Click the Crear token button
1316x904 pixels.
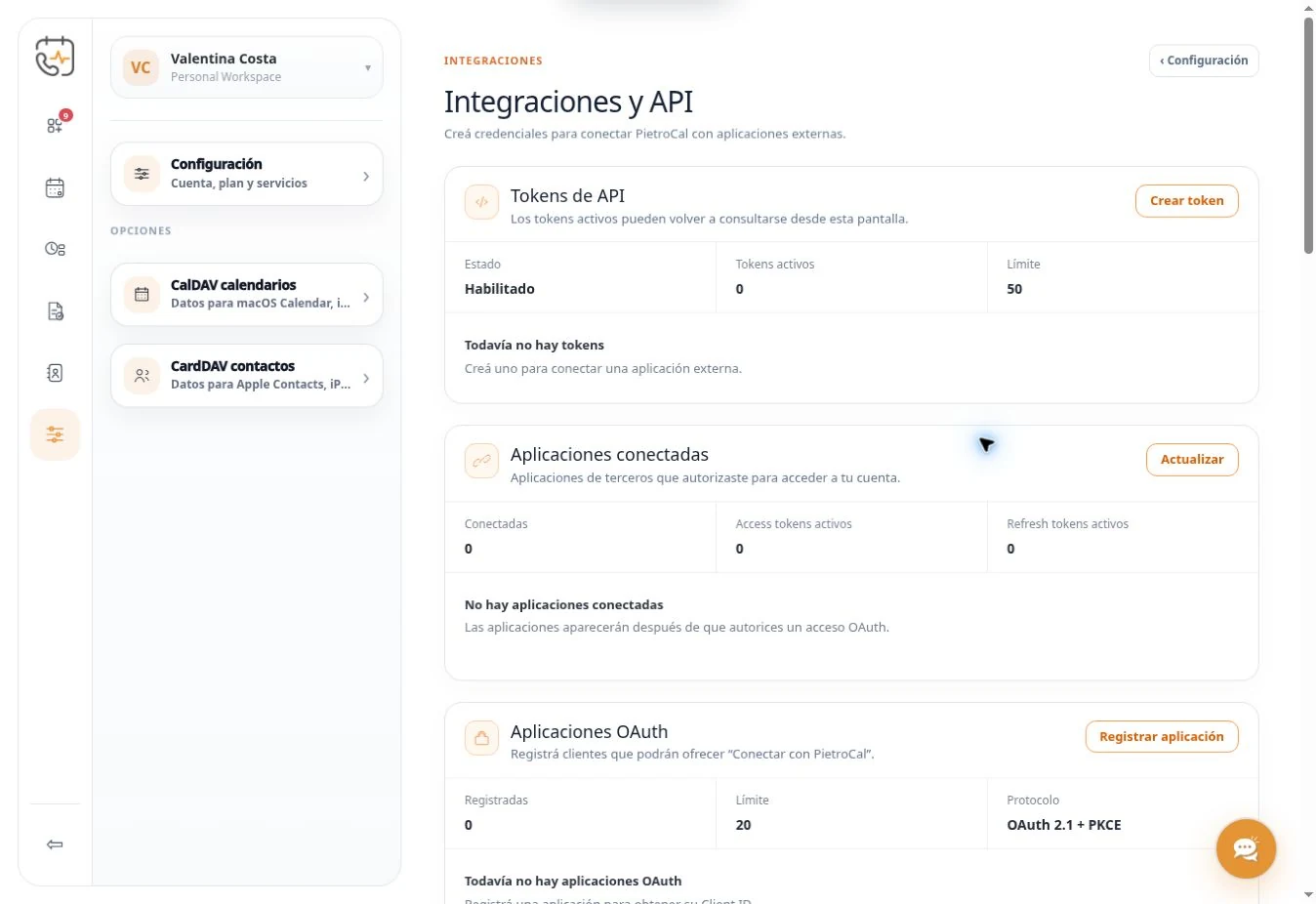point(1186,200)
